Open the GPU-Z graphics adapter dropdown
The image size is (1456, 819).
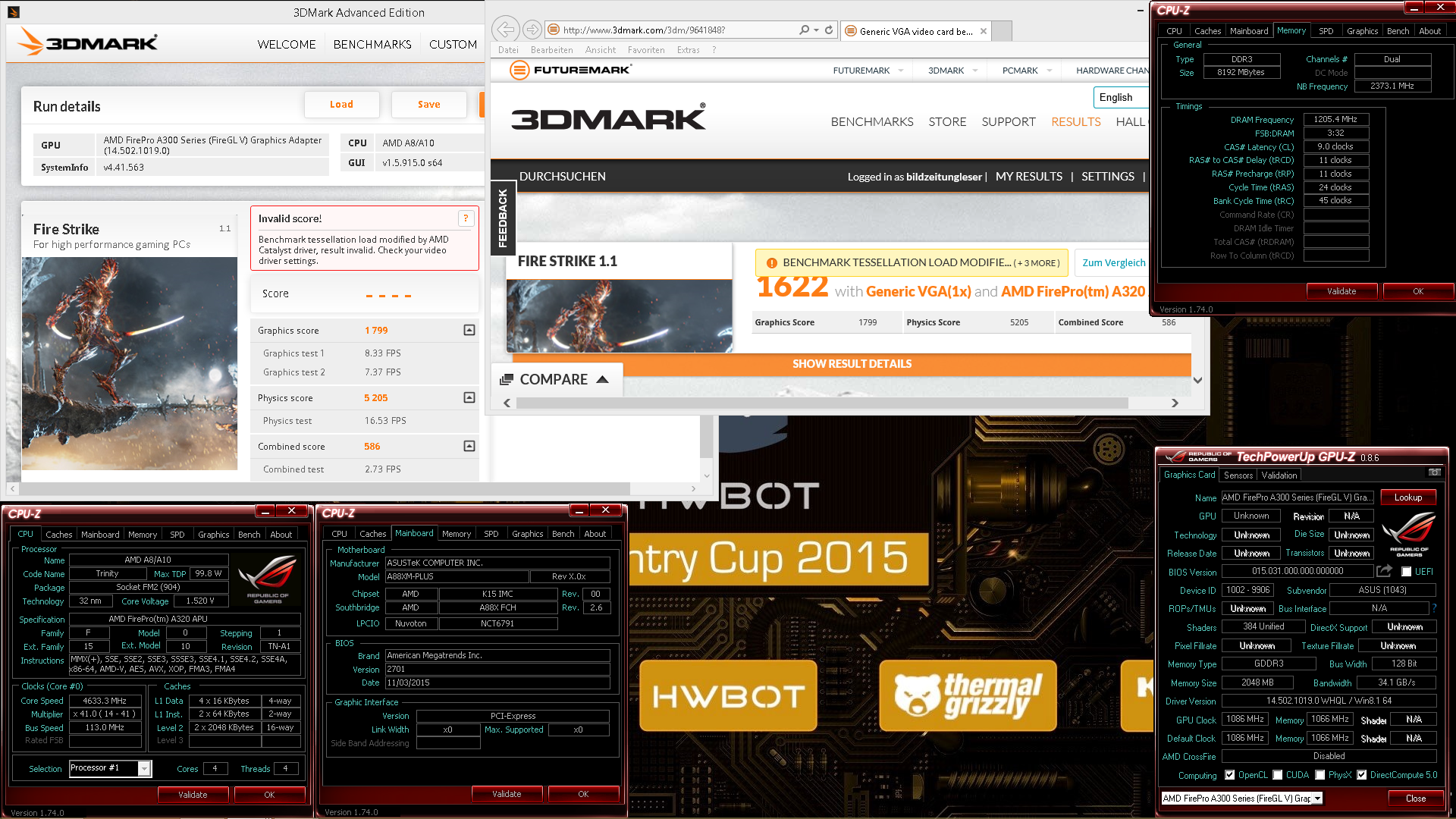tap(1317, 799)
